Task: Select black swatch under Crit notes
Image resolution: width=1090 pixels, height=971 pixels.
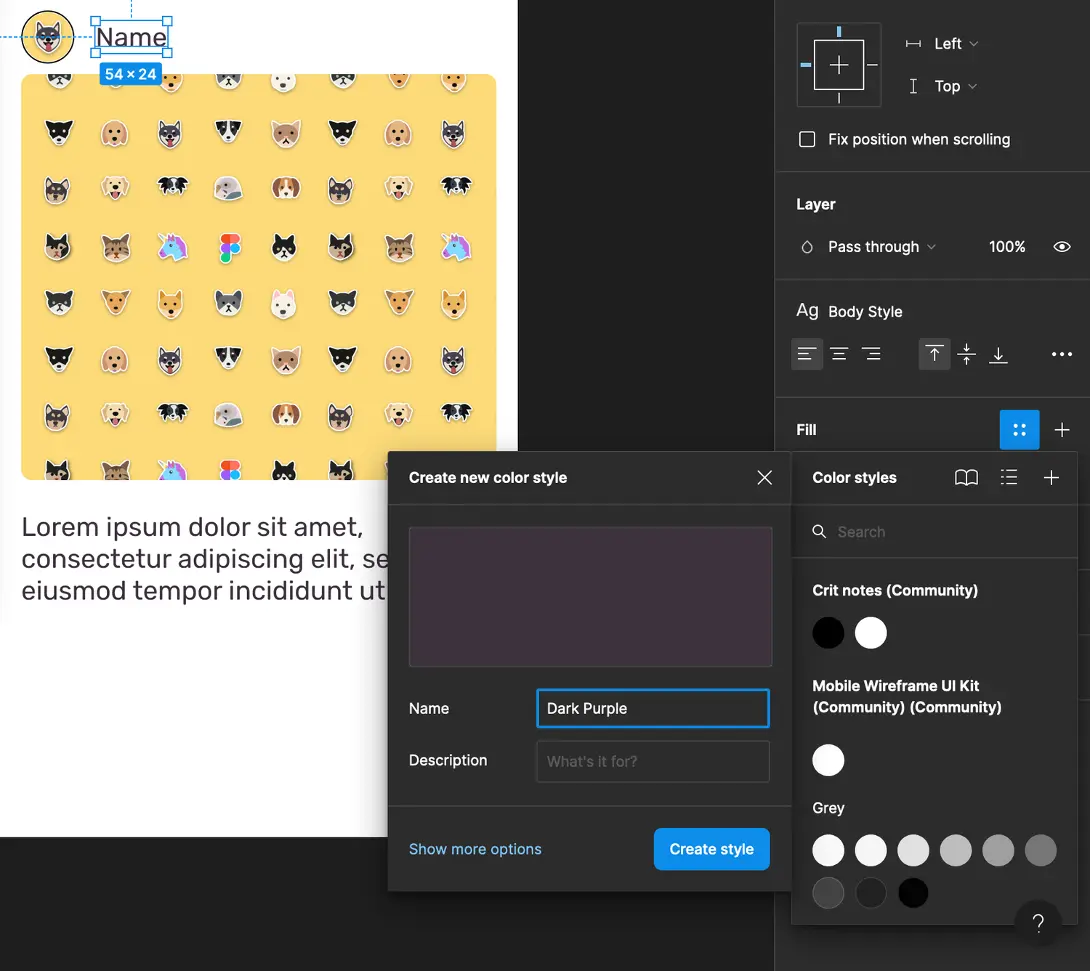Action: (828, 633)
